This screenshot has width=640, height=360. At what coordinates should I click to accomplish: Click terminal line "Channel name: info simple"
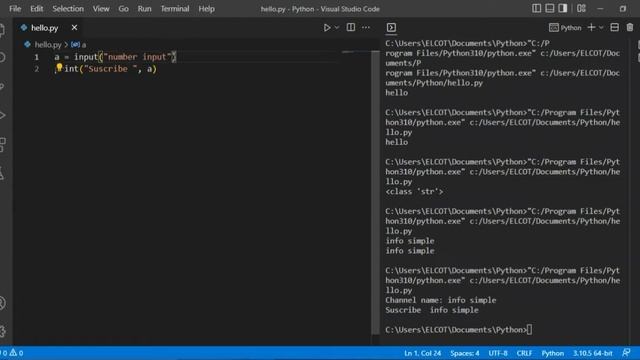click(x=441, y=300)
